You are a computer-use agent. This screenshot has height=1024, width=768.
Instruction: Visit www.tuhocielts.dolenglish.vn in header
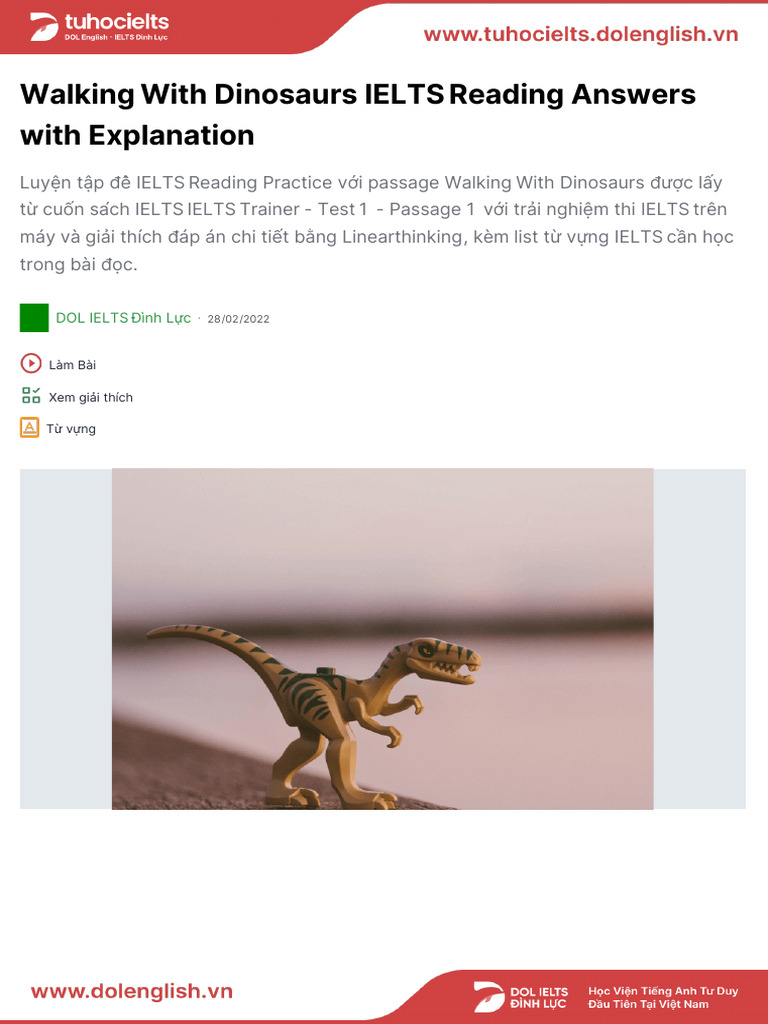[x=581, y=34]
